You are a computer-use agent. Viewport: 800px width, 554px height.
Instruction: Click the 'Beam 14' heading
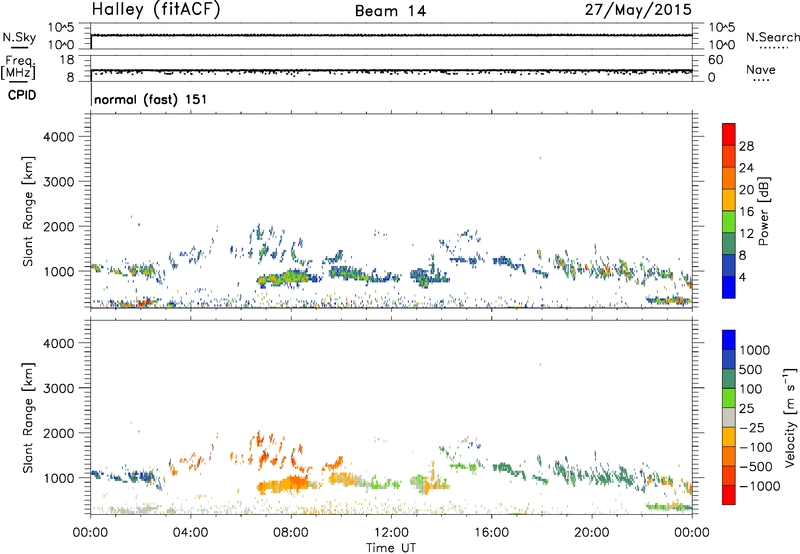tap(390, 11)
